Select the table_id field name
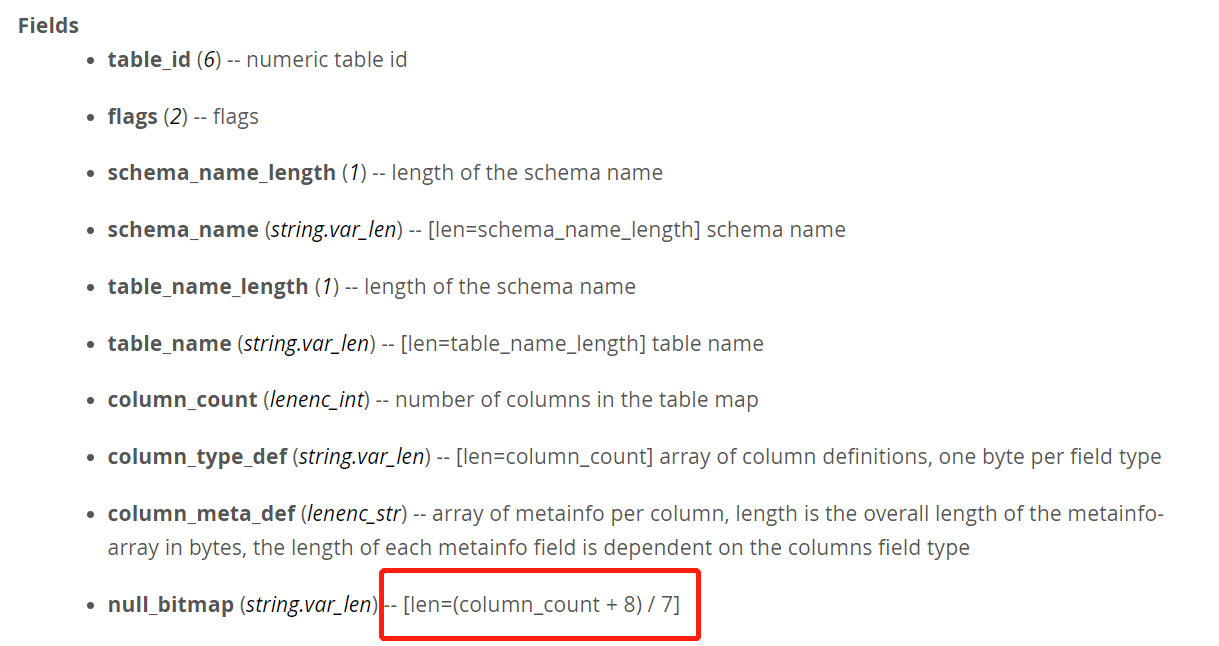 [149, 60]
